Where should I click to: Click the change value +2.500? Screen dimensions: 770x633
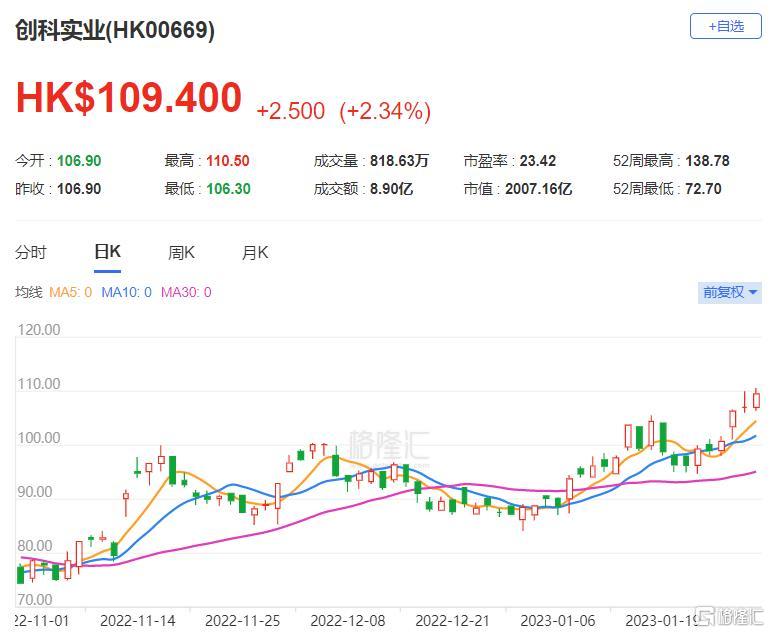click(290, 111)
